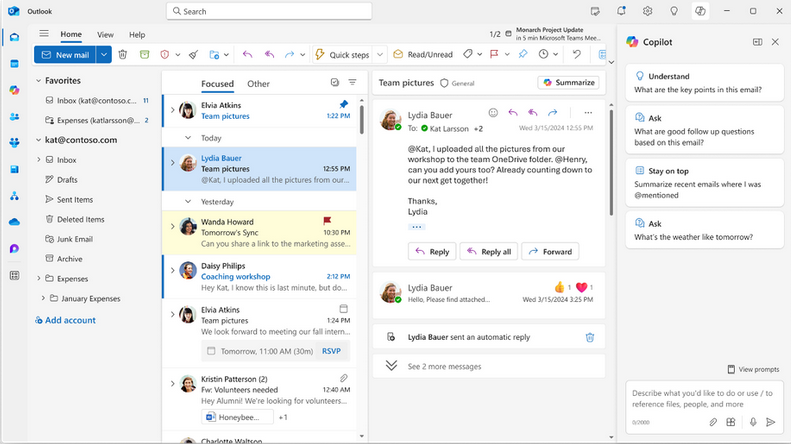Click Summarize button in reading pane
The width and height of the screenshot is (791, 444).
[569, 82]
